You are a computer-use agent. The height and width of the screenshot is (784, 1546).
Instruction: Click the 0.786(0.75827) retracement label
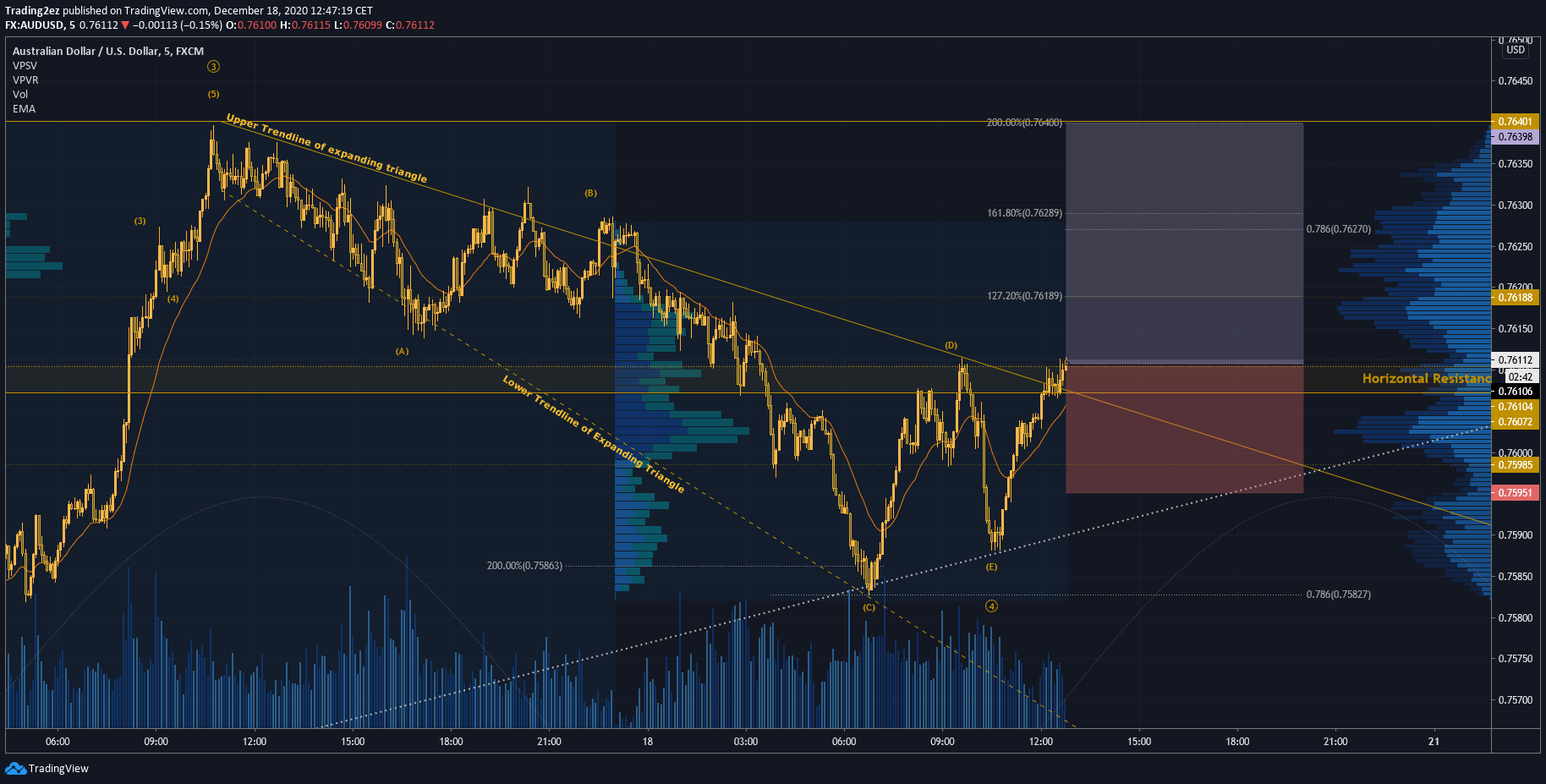coord(1339,595)
